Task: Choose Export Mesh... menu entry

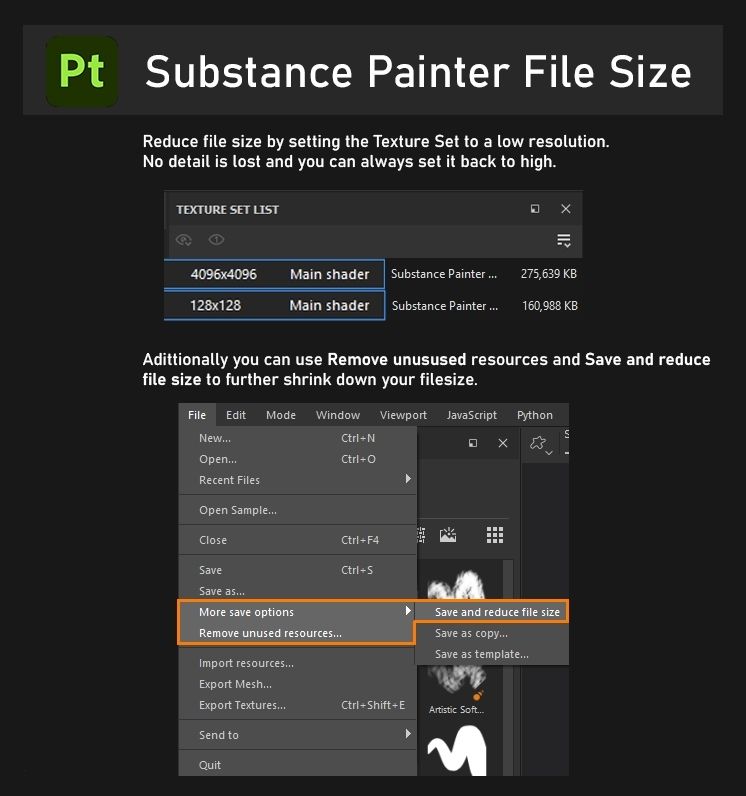Action: point(297,684)
